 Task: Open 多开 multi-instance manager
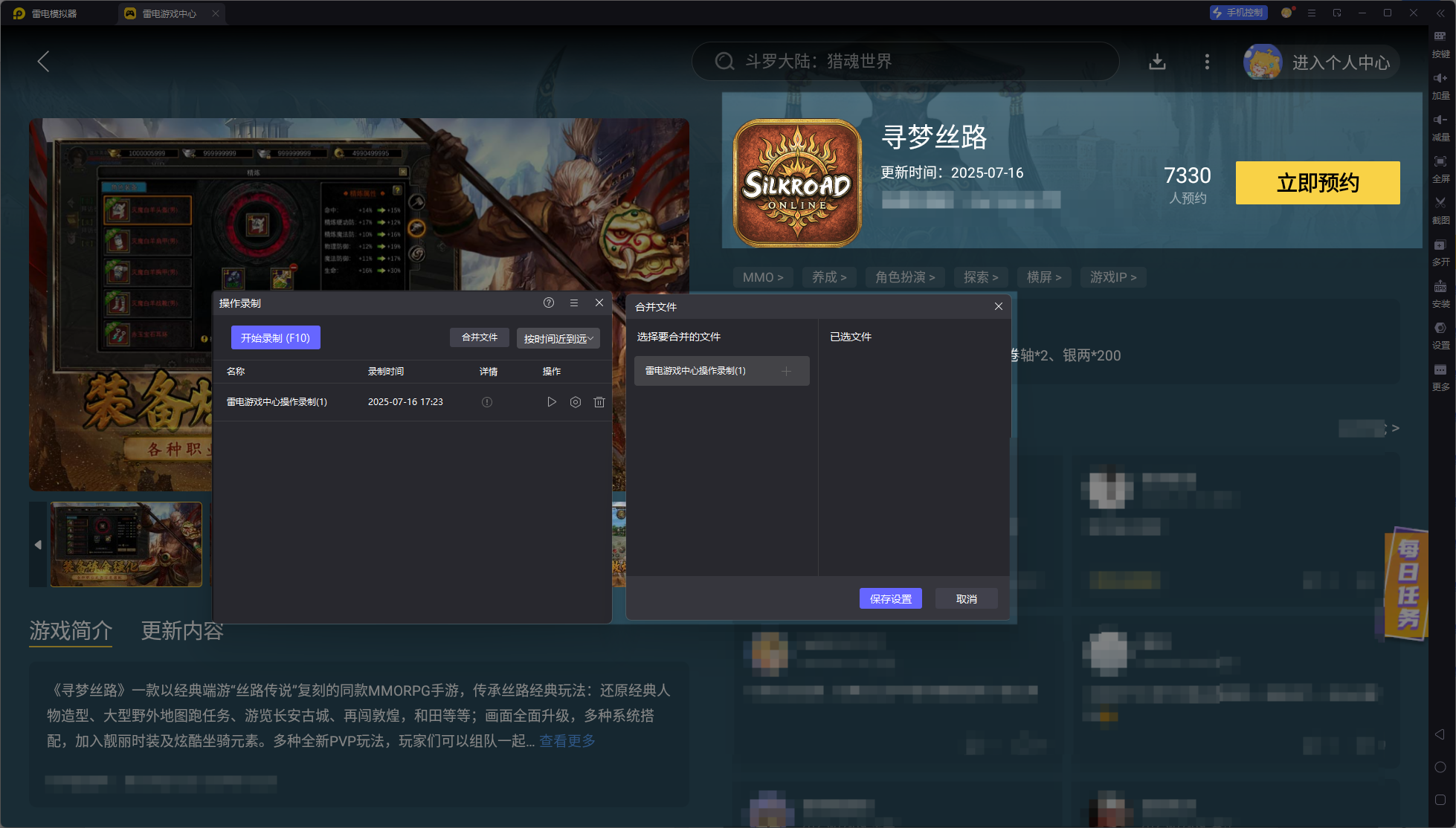1440,252
